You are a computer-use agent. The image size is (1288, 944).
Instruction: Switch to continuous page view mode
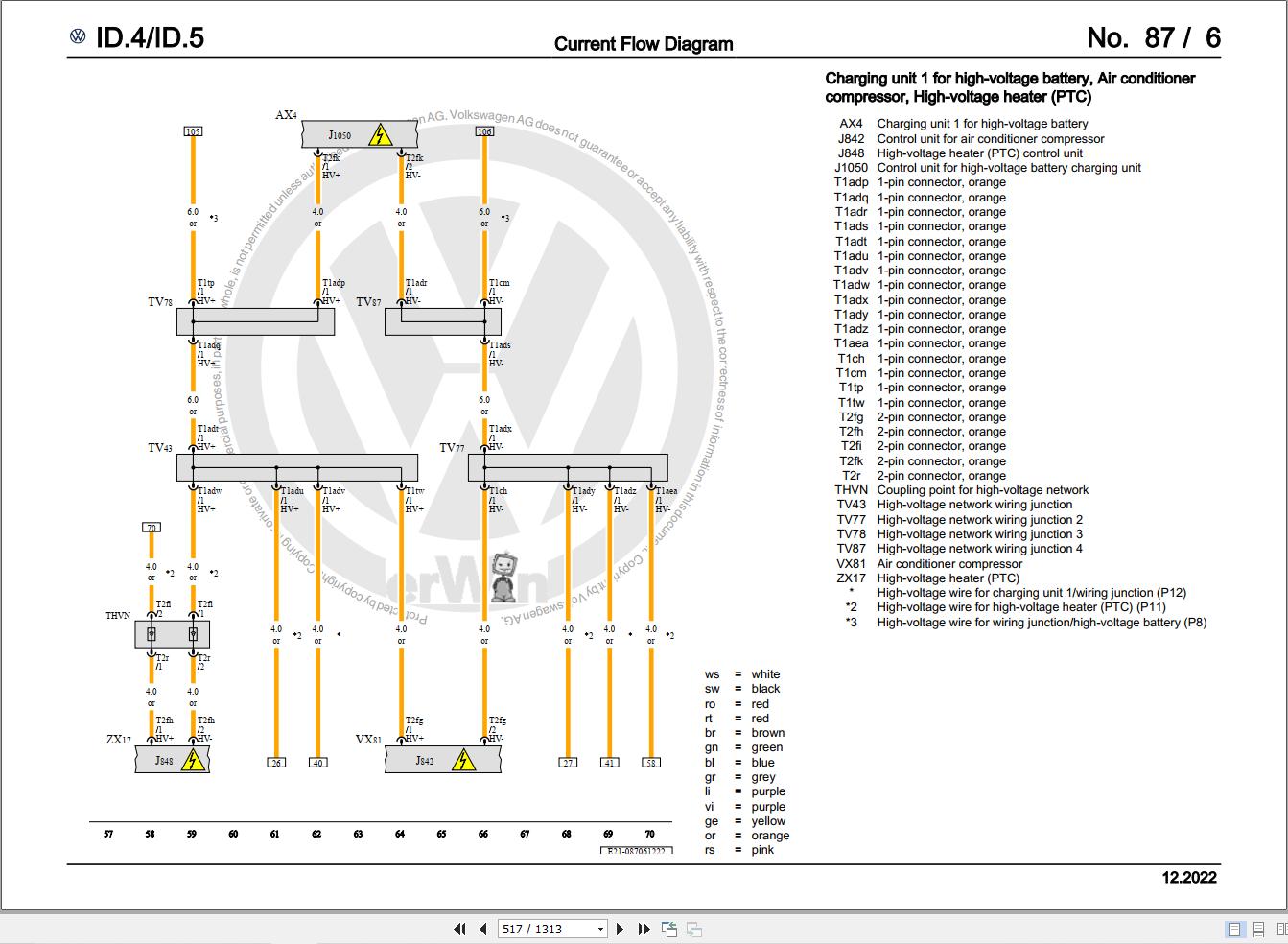(1258, 929)
